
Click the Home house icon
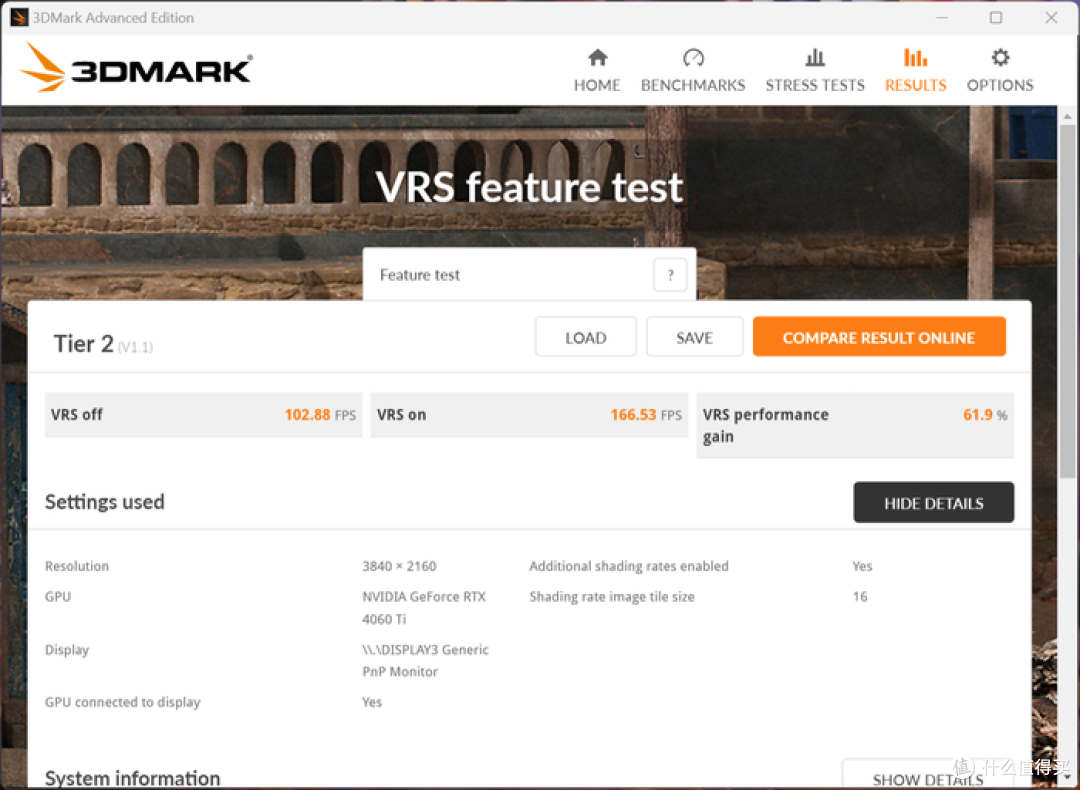click(597, 57)
